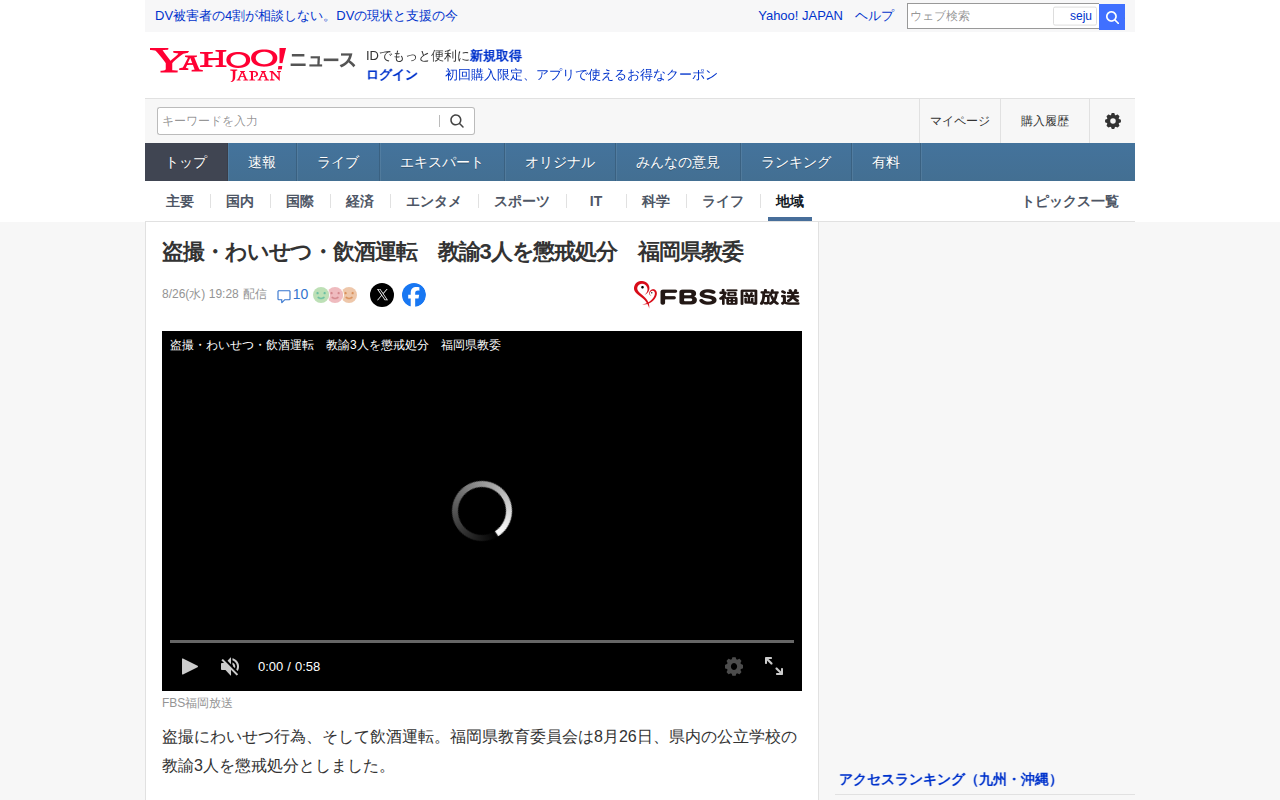The image size is (1280, 800).
Task: Open the ライフ category
Action: 723,201
